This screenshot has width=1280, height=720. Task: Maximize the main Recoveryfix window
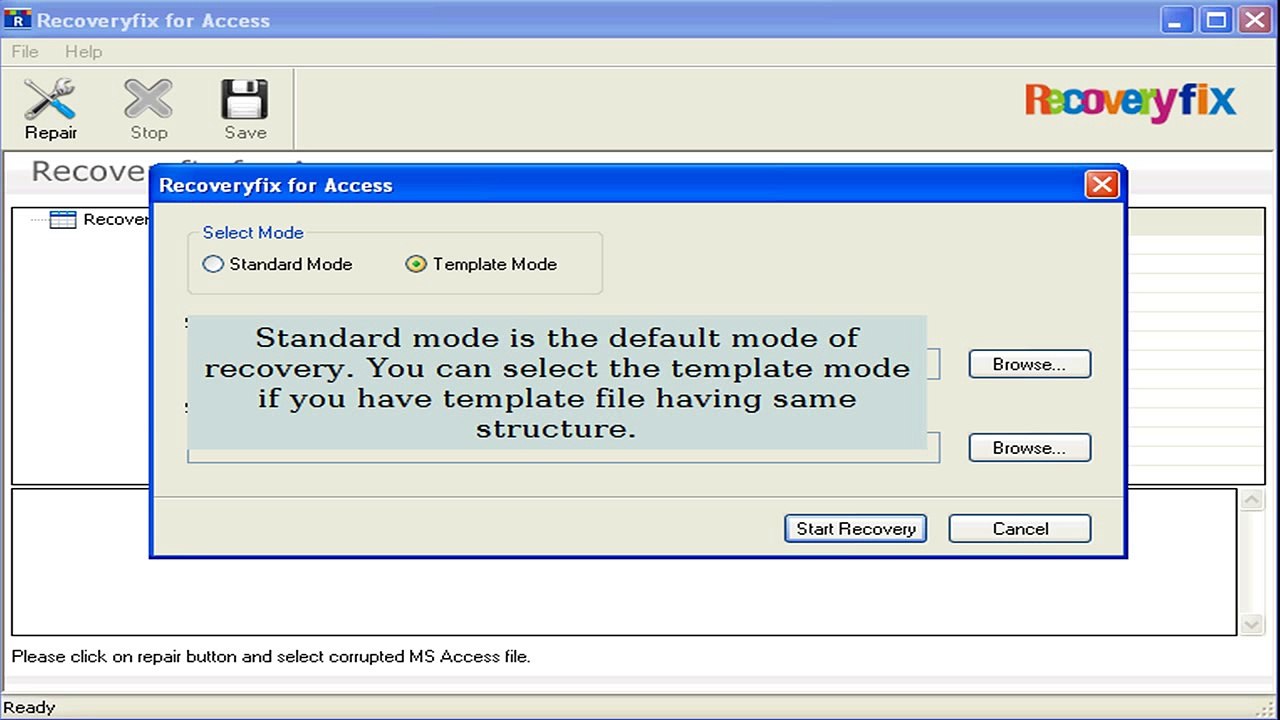1216,20
